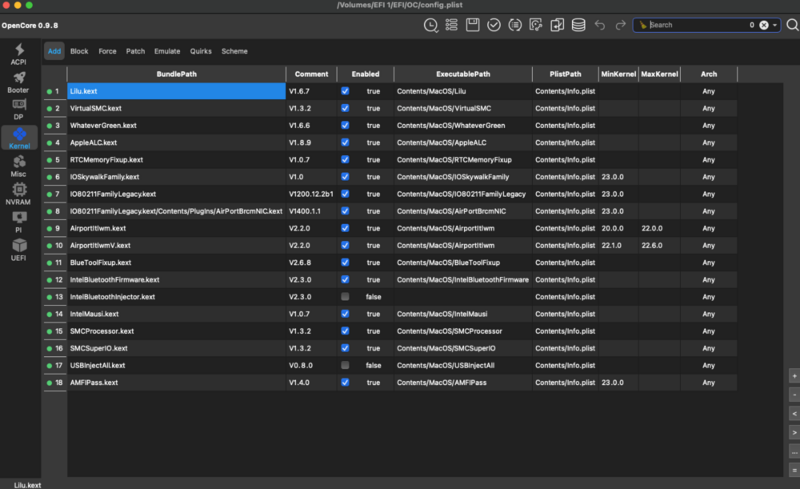The image size is (800, 489).
Task: Open the search history dropdown arrow
Action: pos(774,25)
